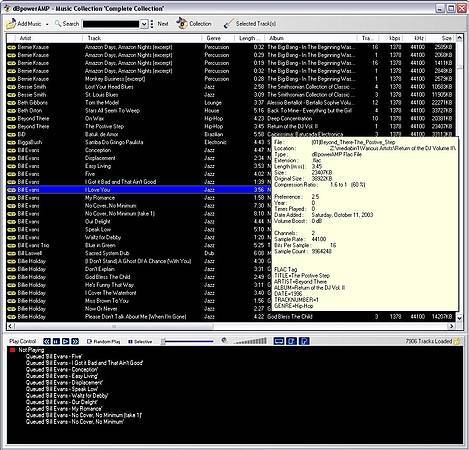Click queue entry 'Queued Bill Evans - My Romance'
The image size is (469, 450).
tap(64, 409)
